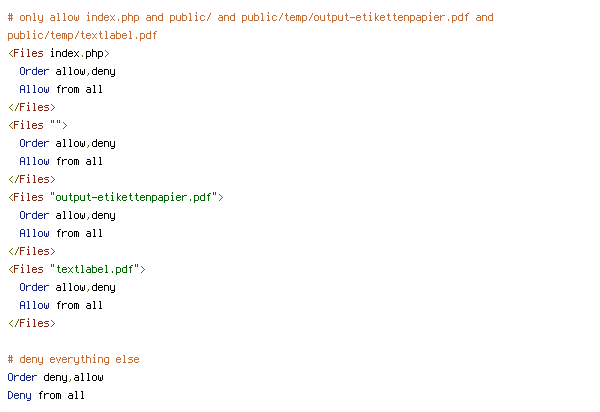
Task: Click the first 'Allow from all' line
Action: 61,90
